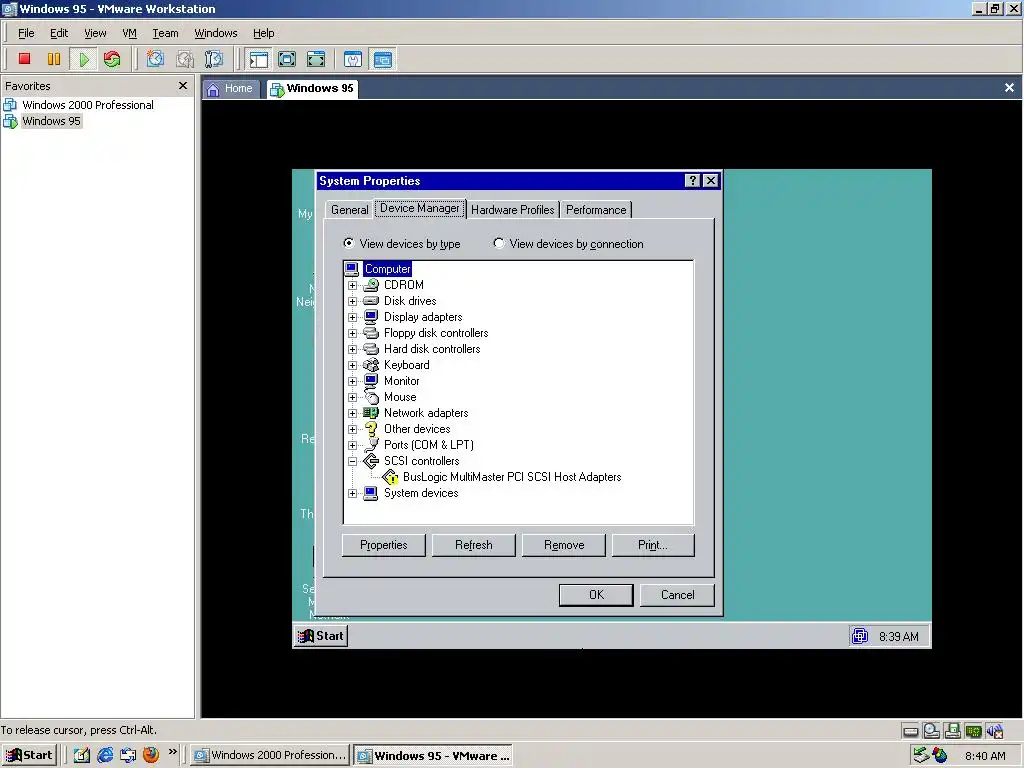Image resolution: width=1024 pixels, height=768 pixels.
Task: Expand the CDROM node
Action: [353, 285]
